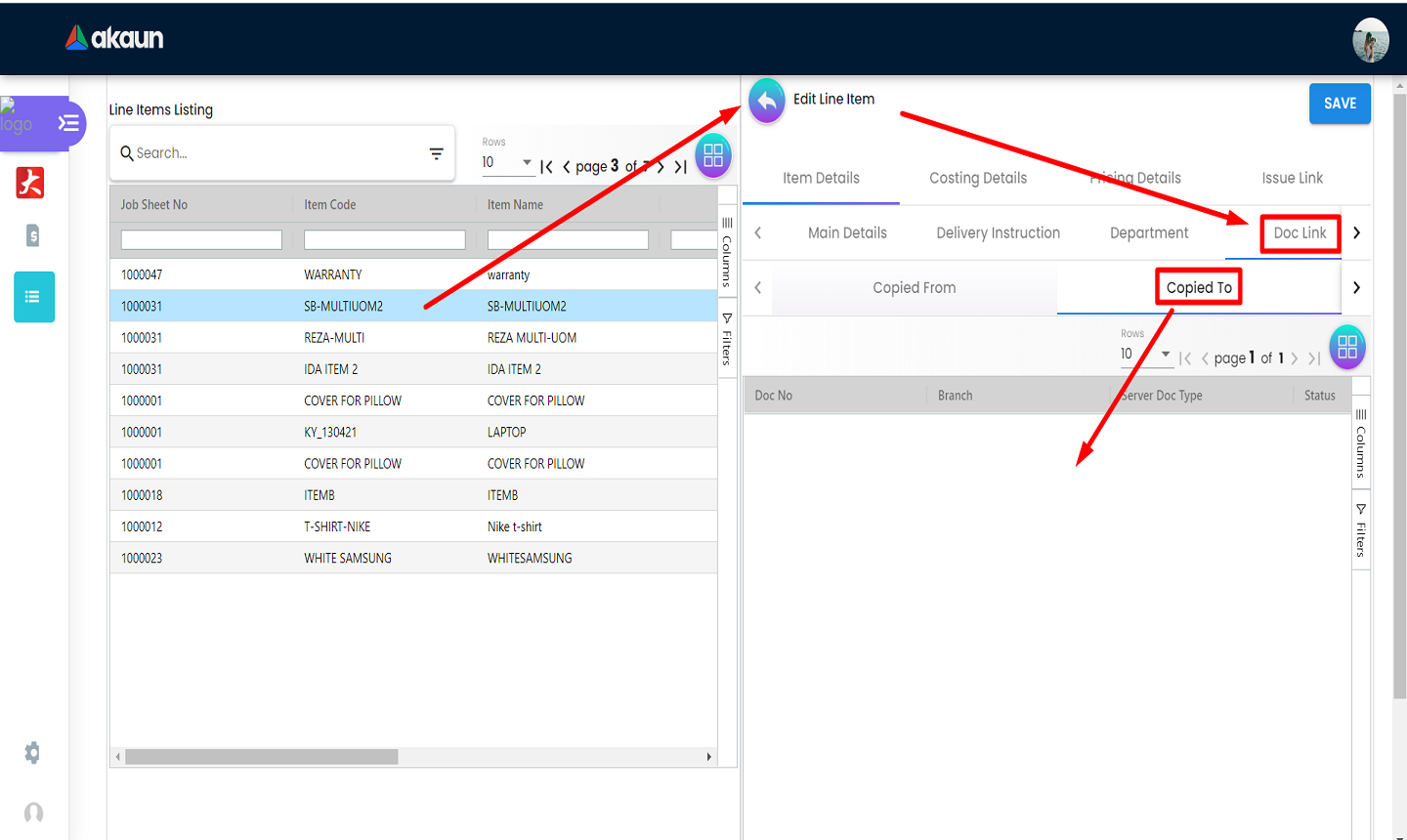Open the grid view icon in Line Items Listing

[x=713, y=155]
